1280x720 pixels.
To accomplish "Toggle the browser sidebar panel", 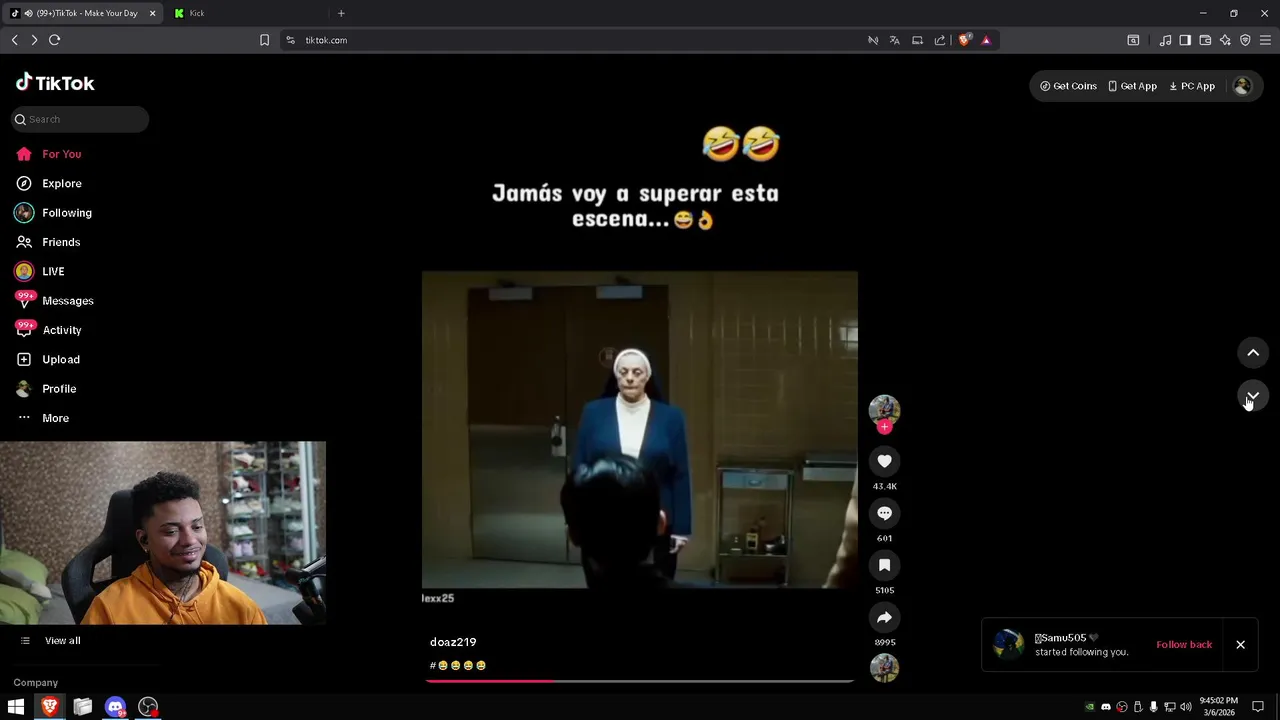I will pyautogui.click(x=1185, y=40).
